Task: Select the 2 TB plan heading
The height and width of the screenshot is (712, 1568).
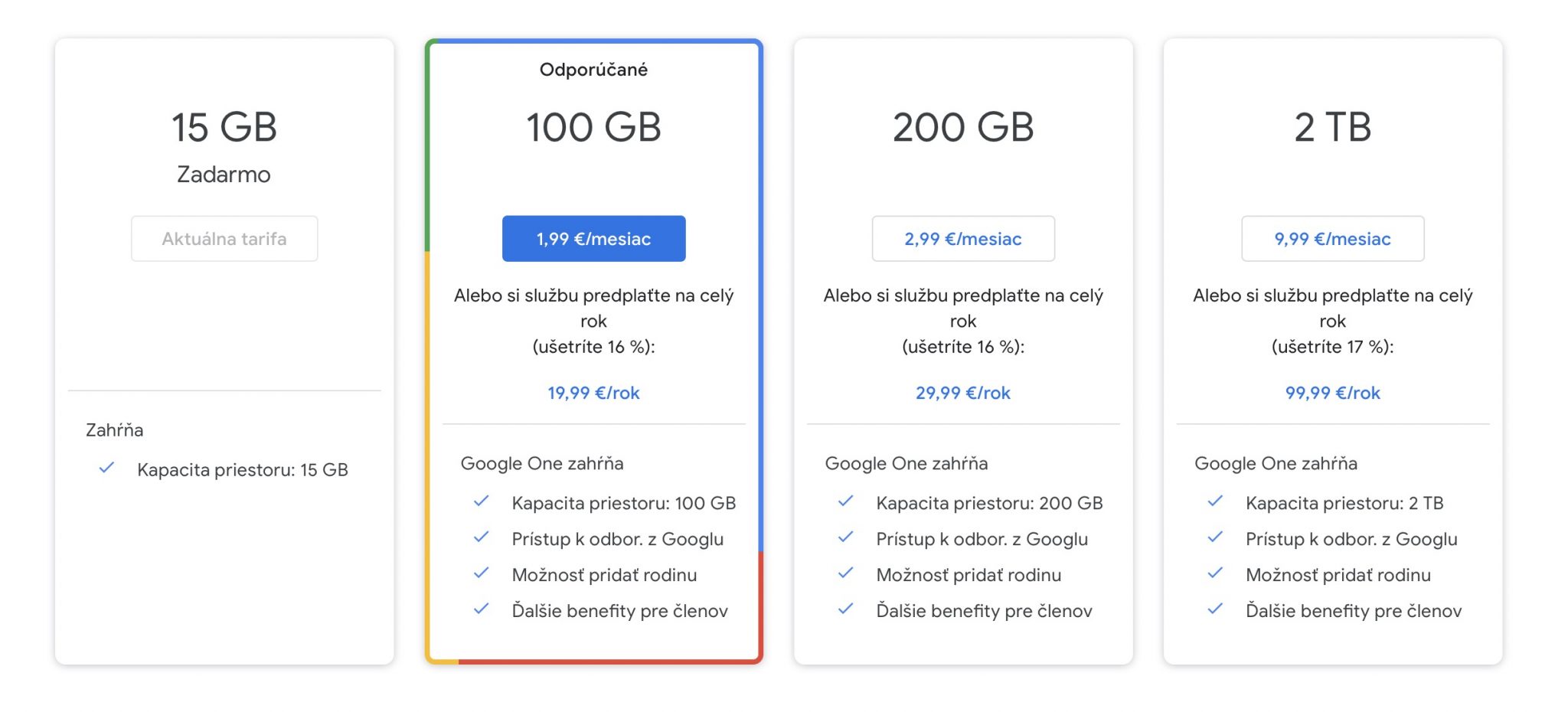Action: click(1332, 127)
